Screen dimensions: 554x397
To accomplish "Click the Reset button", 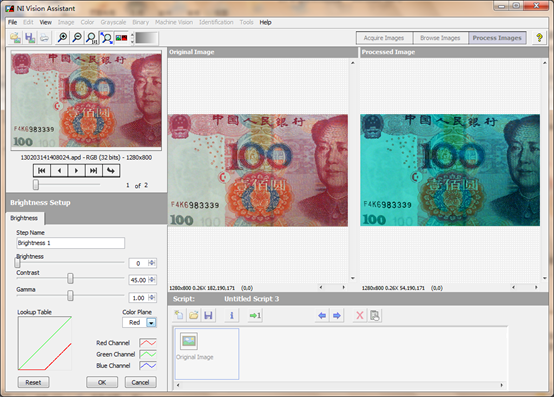I will point(33,382).
